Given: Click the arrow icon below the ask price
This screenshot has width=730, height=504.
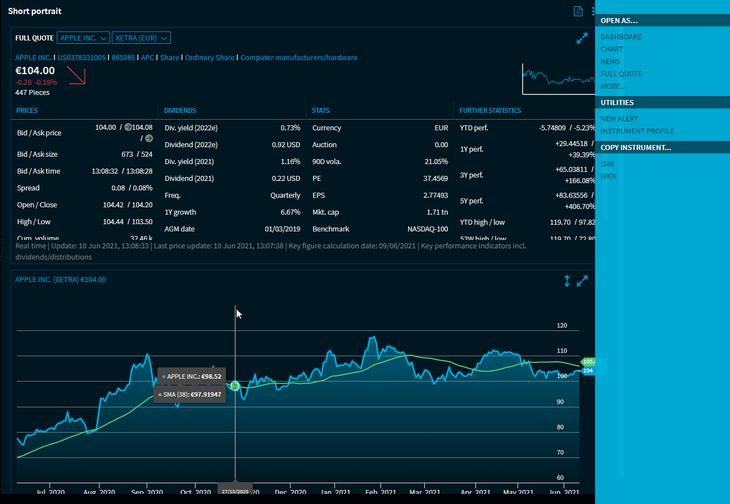Looking at the screenshot, I should coord(149,138).
